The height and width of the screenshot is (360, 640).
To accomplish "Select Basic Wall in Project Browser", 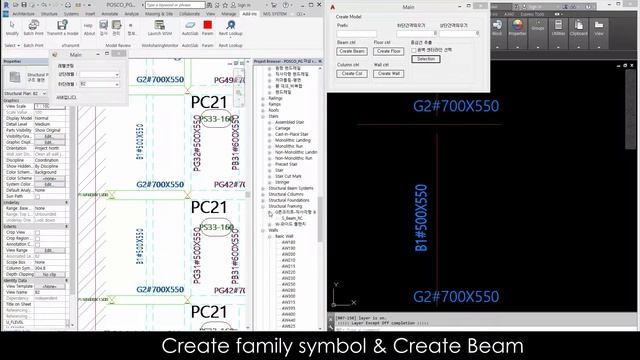I will 284,236.
